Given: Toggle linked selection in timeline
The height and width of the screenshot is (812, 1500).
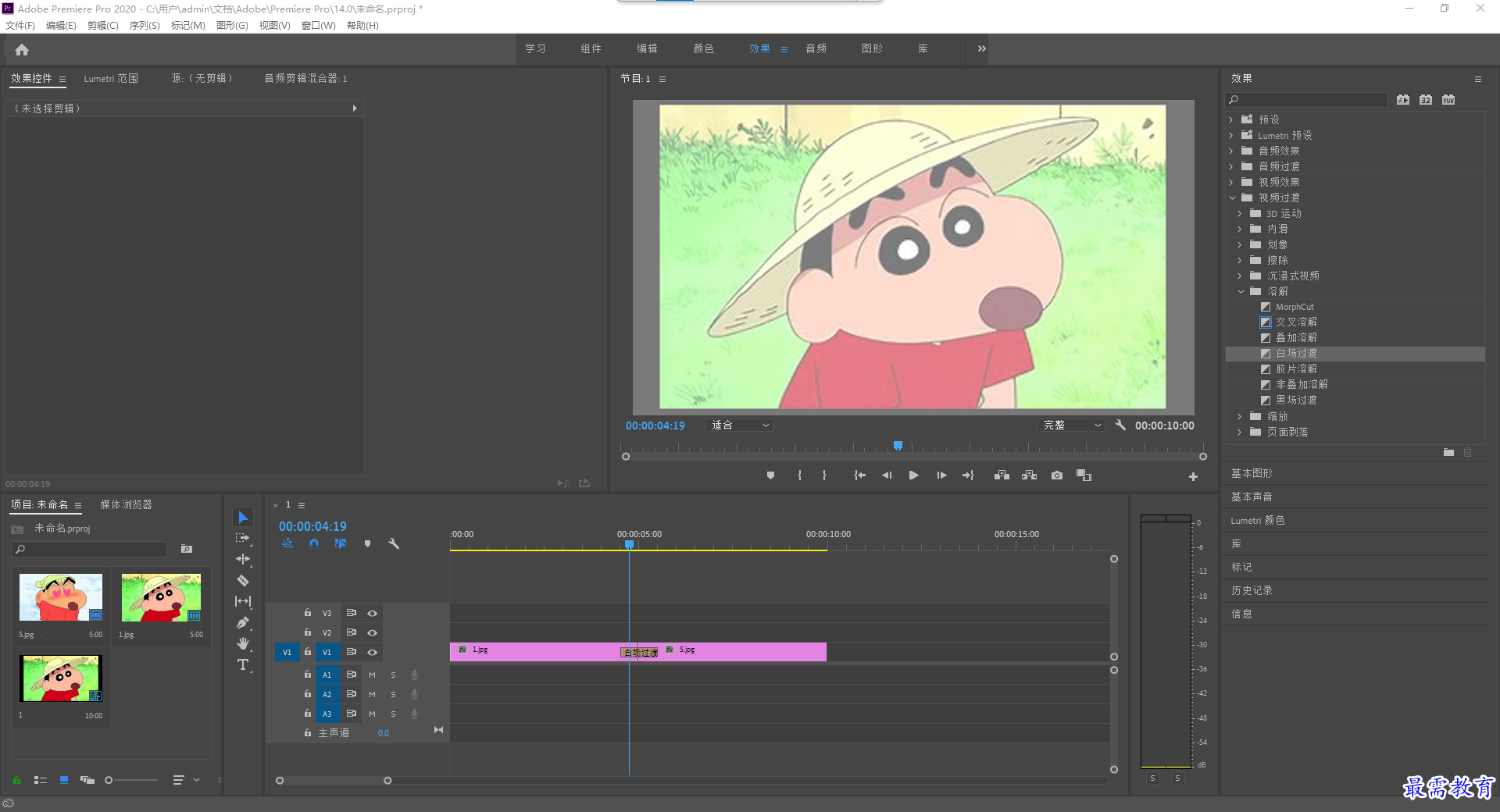Looking at the screenshot, I should coord(341,543).
